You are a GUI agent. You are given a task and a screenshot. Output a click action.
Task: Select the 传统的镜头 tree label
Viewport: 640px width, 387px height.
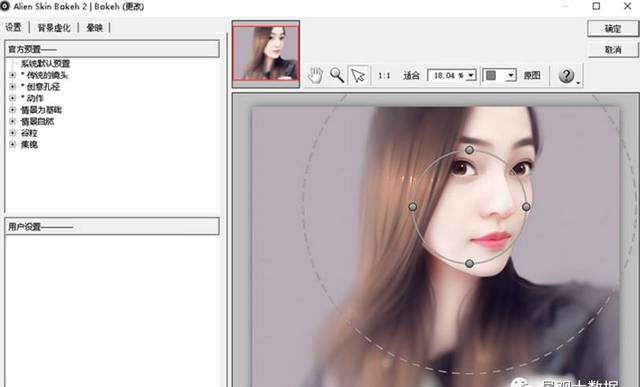point(44,75)
